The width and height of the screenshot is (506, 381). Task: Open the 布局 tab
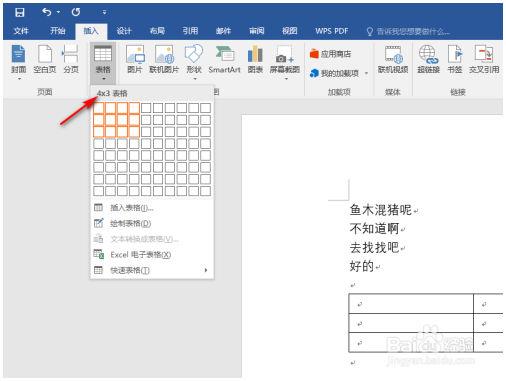(157, 31)
